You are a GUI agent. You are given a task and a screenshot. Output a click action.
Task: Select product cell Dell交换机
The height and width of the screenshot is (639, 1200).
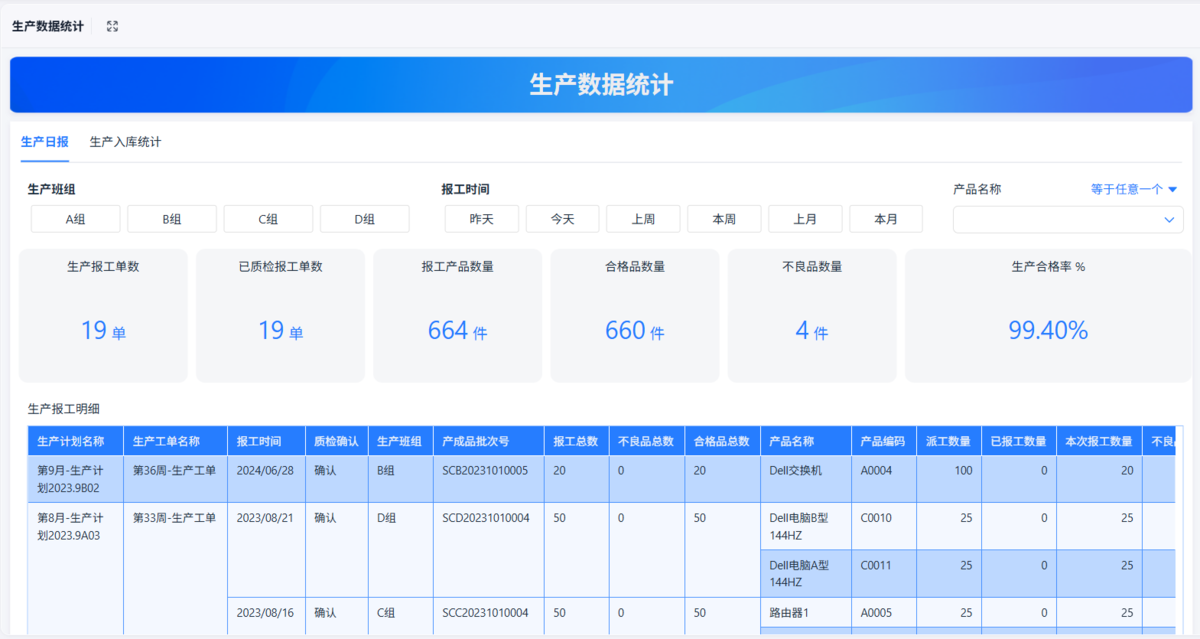(806, 479)
